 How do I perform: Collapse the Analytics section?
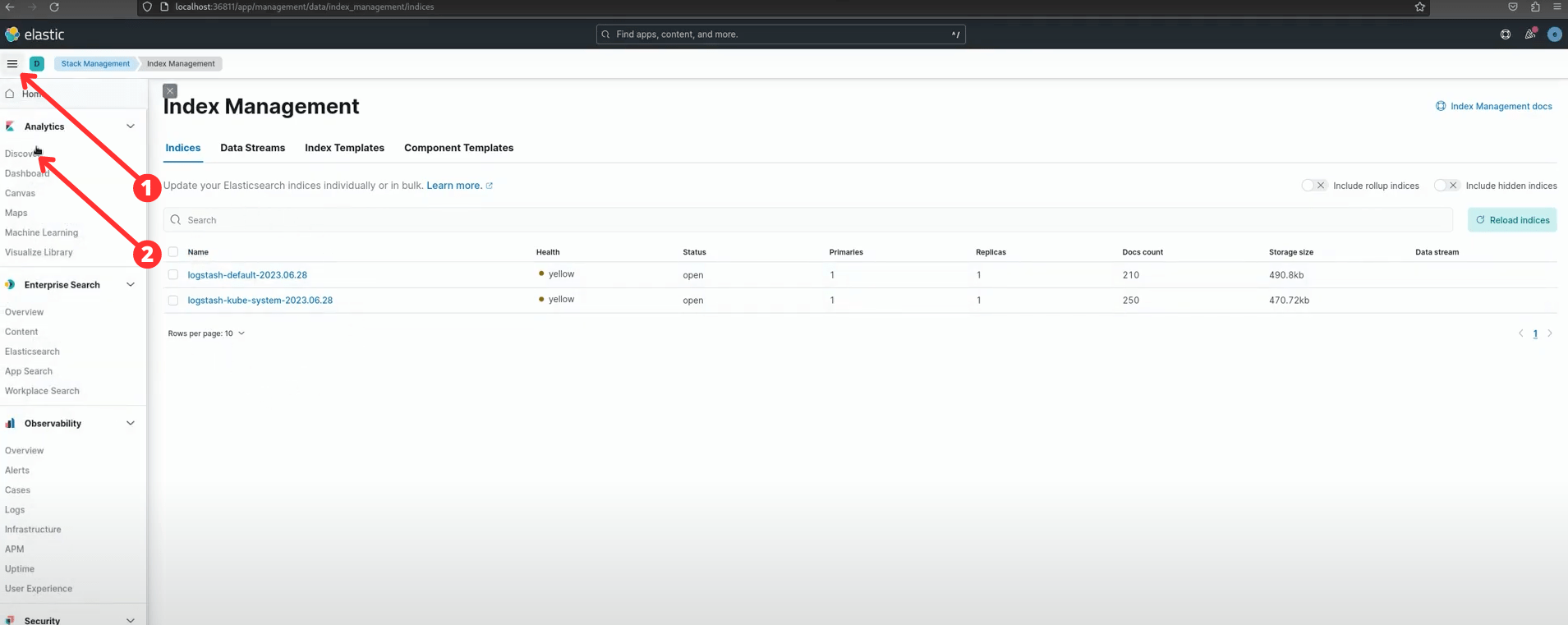(131, 126)
